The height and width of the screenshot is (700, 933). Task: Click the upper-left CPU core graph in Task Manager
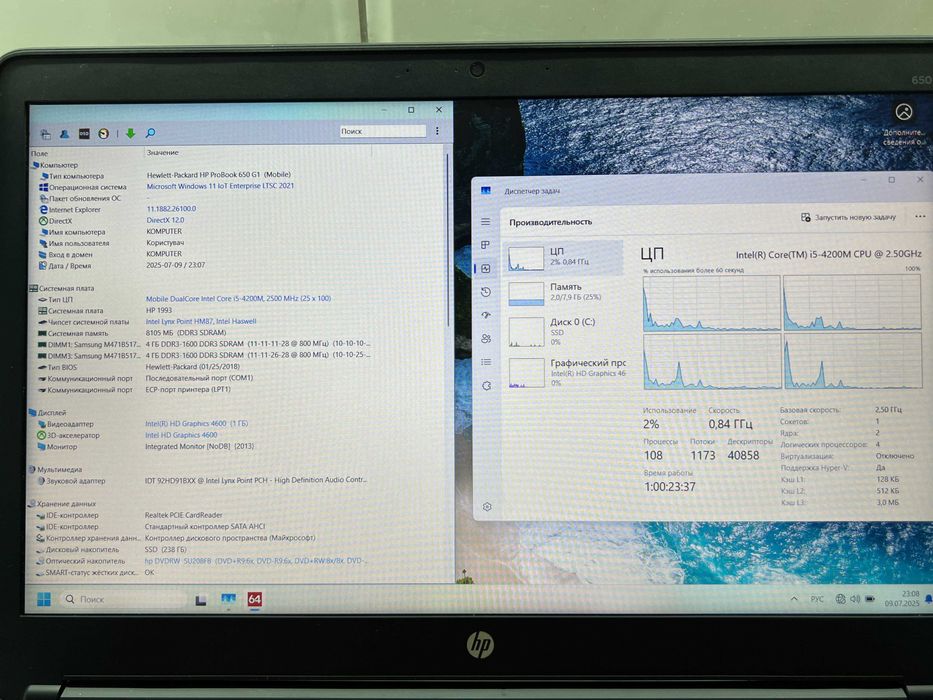coord(711,303)
